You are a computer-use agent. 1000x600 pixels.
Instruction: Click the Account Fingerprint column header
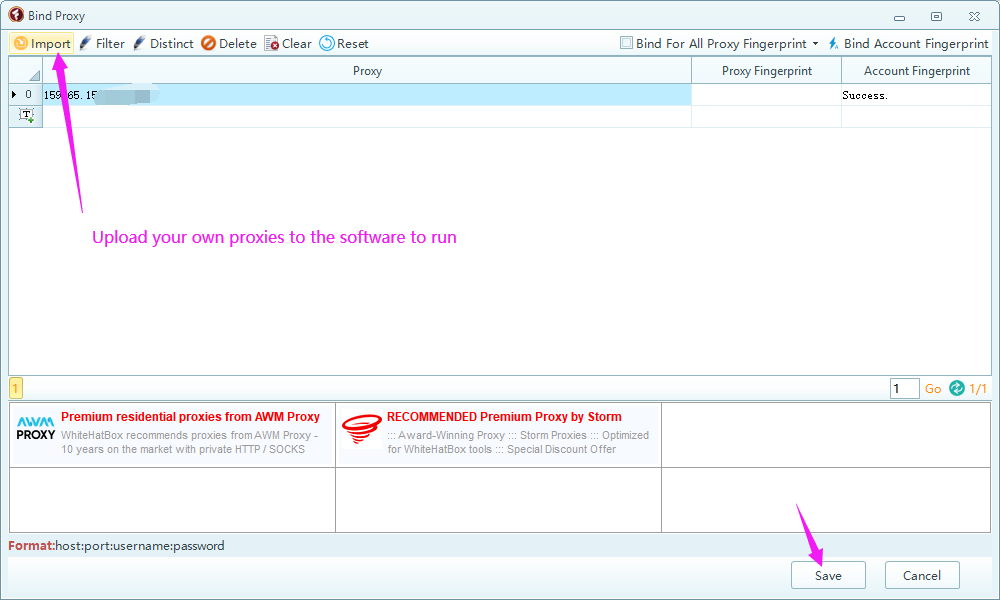point(916,71)
